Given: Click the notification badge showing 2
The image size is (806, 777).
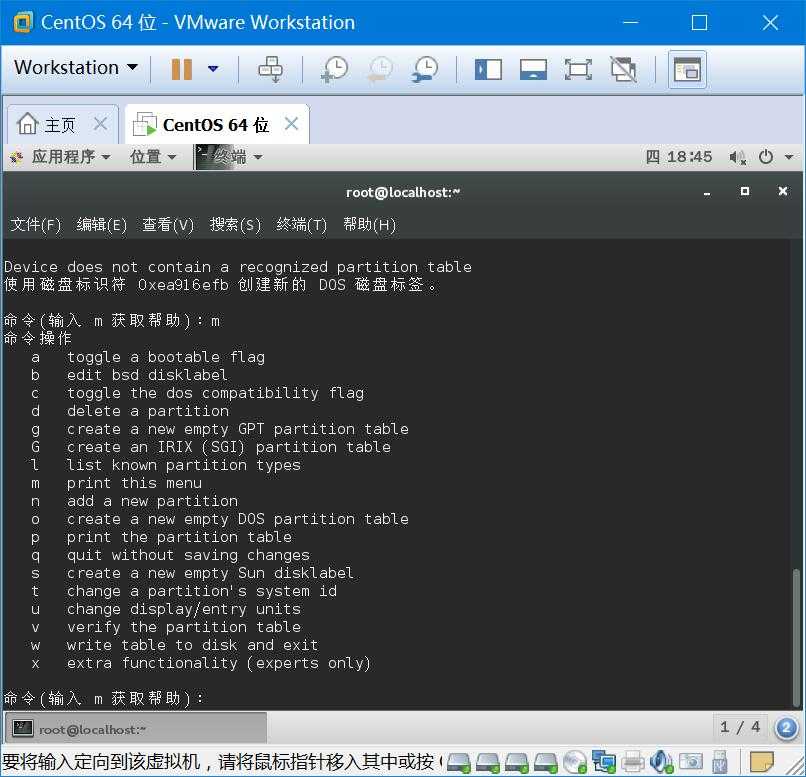Looking at the screenshot, I should [786, 728].
